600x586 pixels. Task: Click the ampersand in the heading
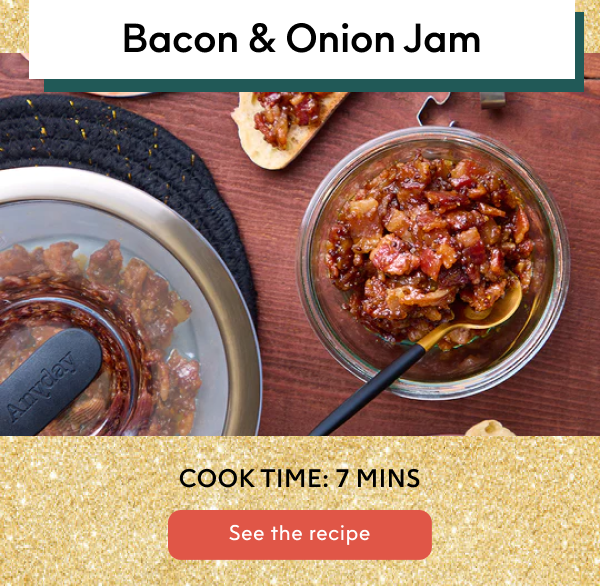pos(262,38)
